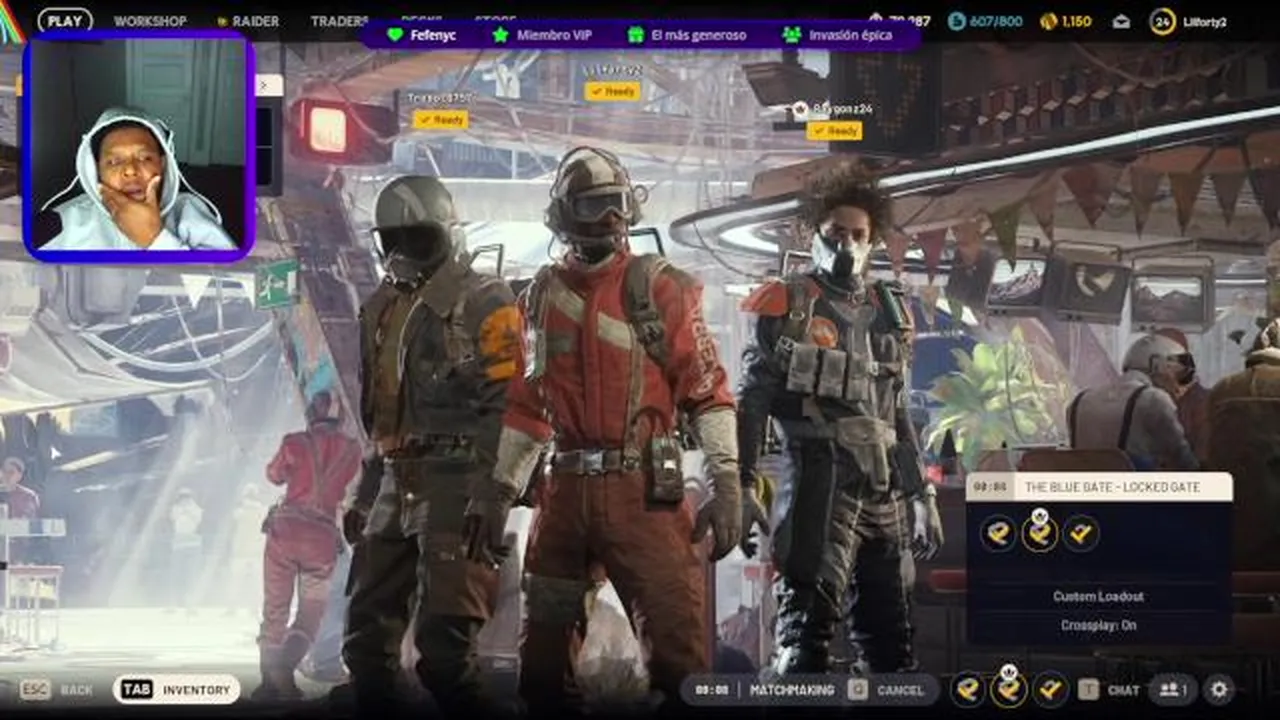The height and width of the screenshot is (720, 1280).
Task: Cancel matchmaking with the CANCEL button
Action: click(x=887, y=690)
